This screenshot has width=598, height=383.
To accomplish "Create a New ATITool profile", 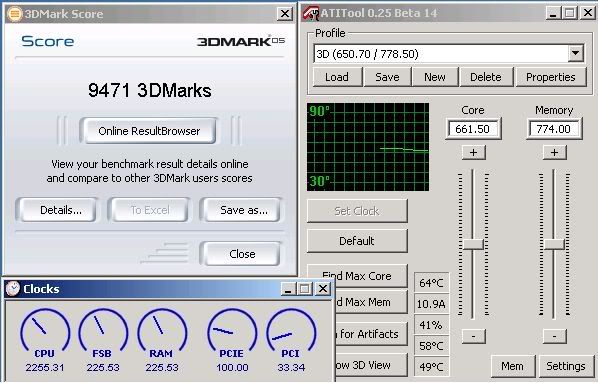I will point(435,77).
